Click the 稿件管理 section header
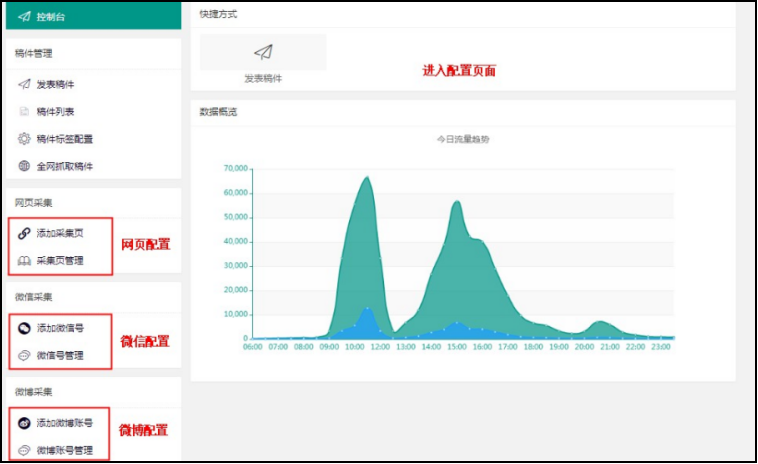This screenshot has width=758, height=464. [33, 54]
